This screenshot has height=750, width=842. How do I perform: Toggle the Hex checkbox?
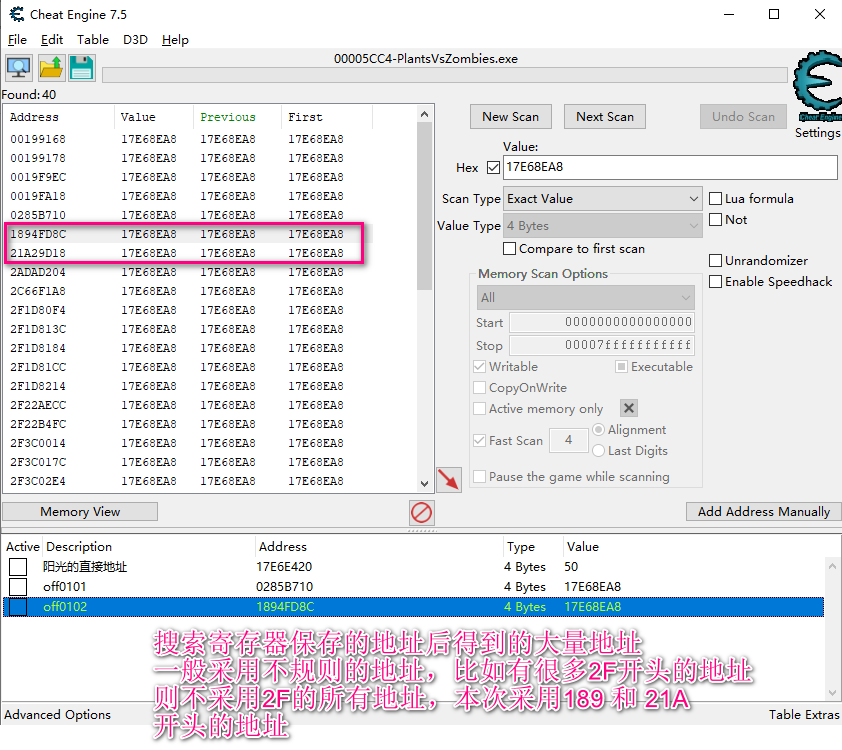tap(493, 168)
